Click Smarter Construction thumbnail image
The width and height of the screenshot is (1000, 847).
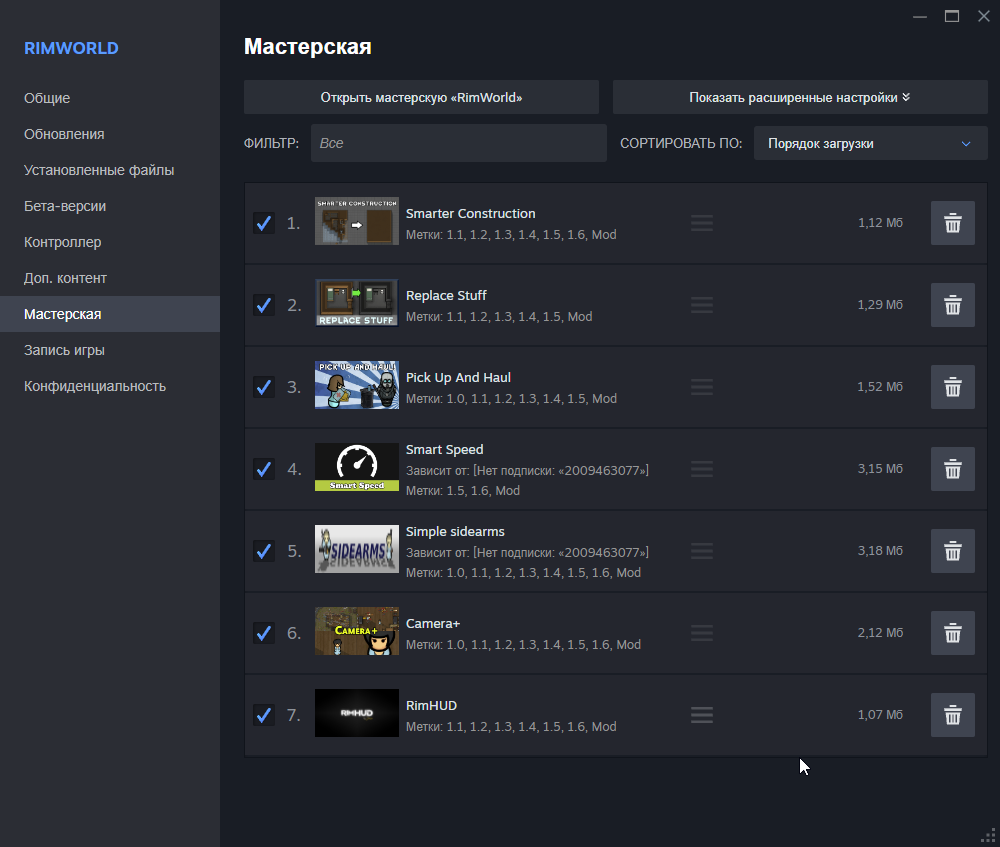pos(357,221)
